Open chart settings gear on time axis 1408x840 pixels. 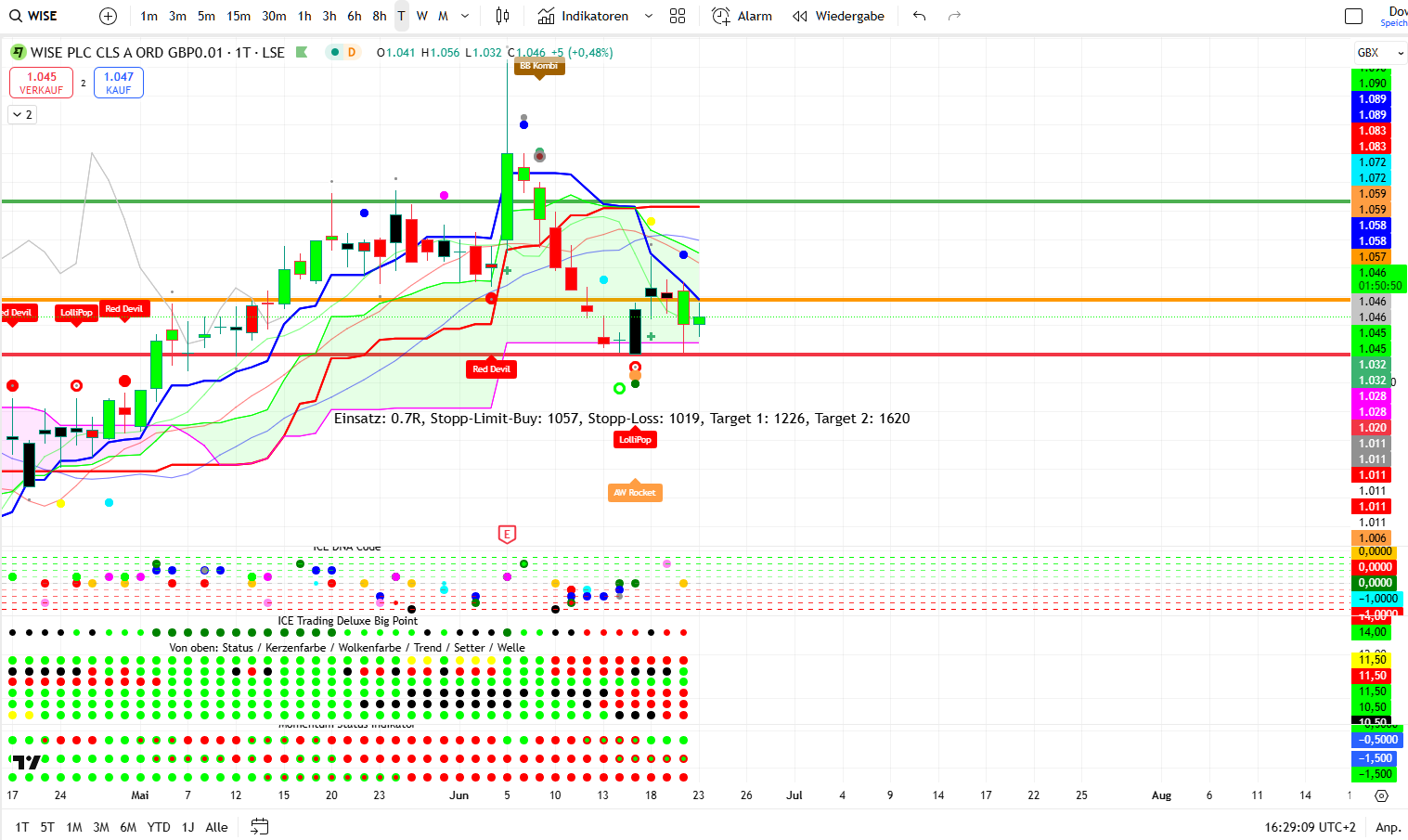pos(1381,795)
